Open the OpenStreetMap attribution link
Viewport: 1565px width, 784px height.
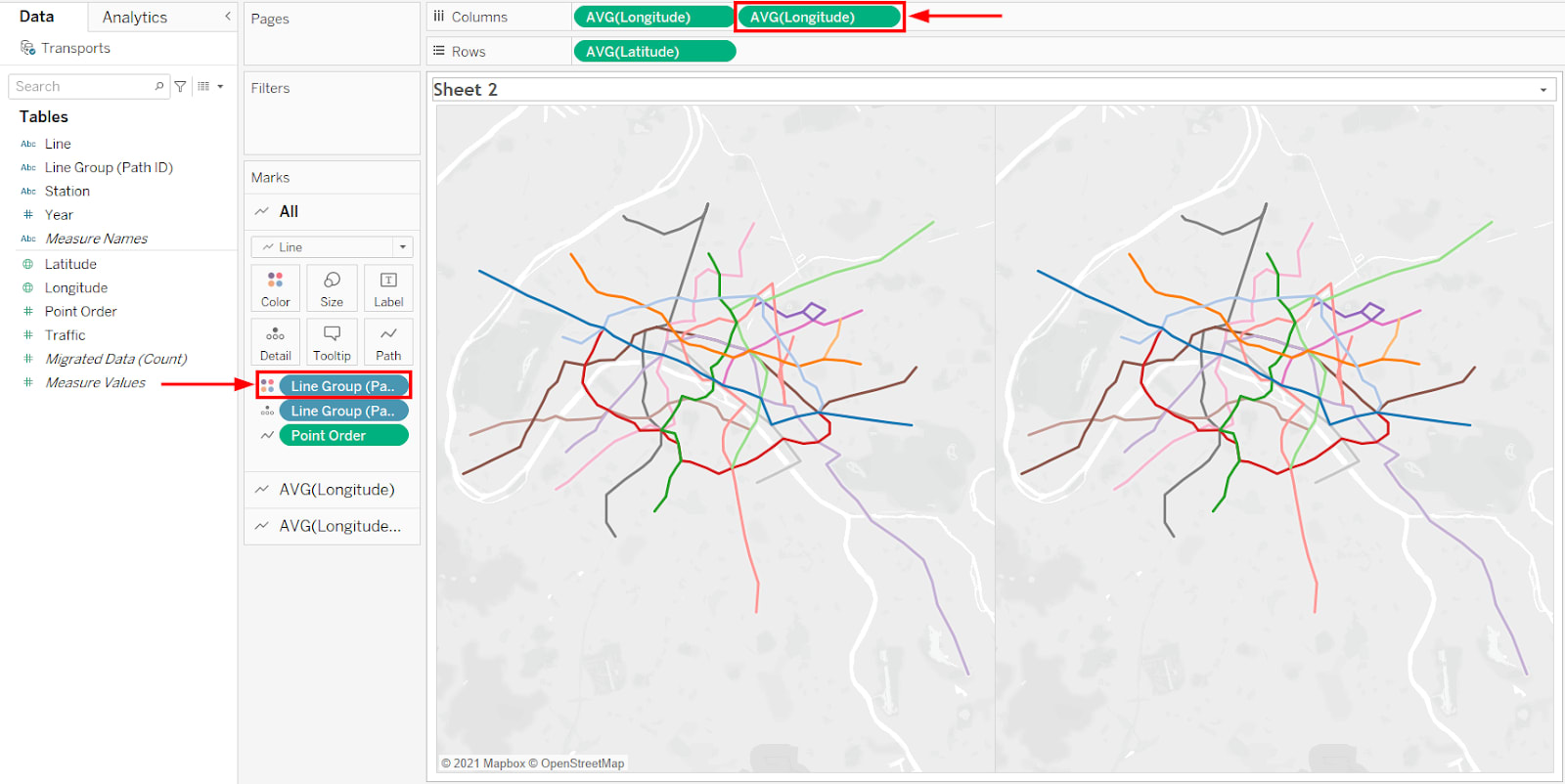(x=582, y=763)
